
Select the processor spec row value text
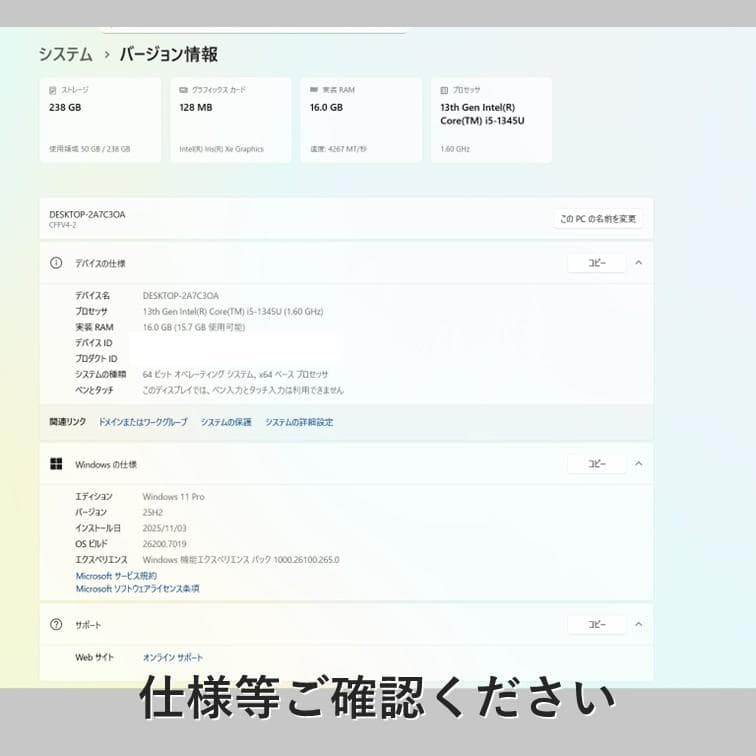tap(233, 311)
